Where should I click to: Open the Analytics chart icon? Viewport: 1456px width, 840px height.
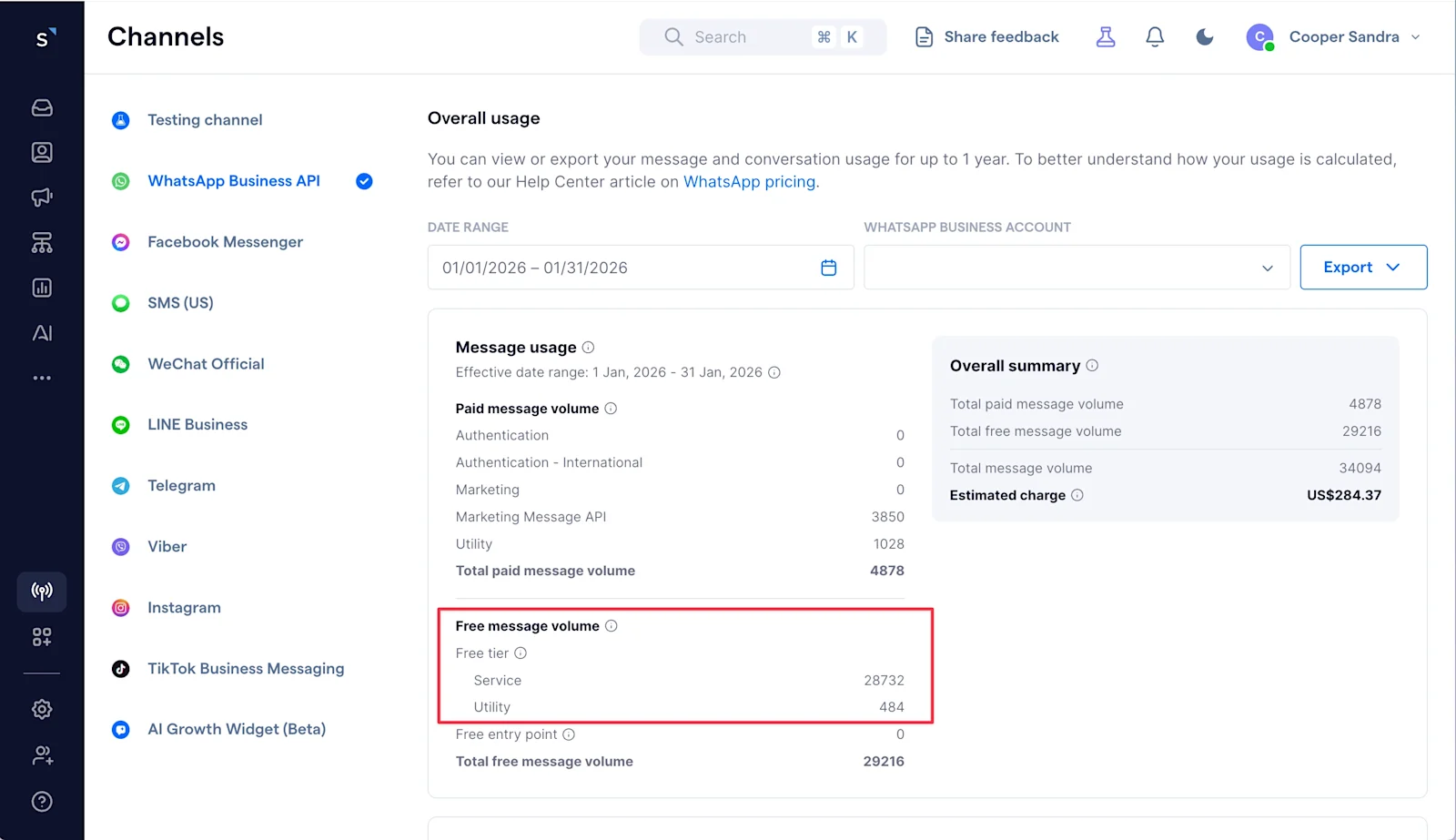click(x=42, y=288)
